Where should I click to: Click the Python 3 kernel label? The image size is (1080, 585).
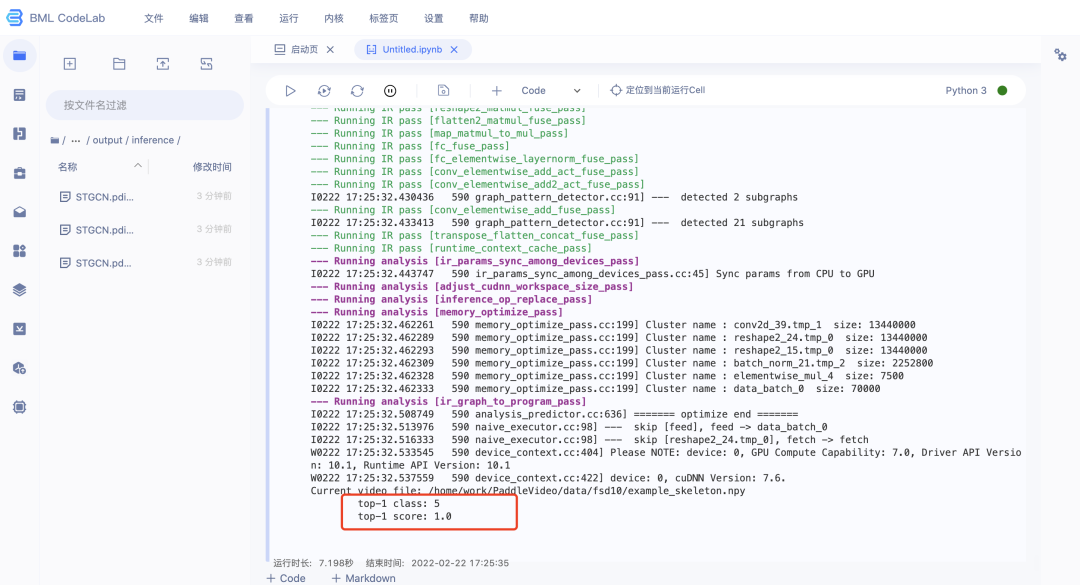966,90
